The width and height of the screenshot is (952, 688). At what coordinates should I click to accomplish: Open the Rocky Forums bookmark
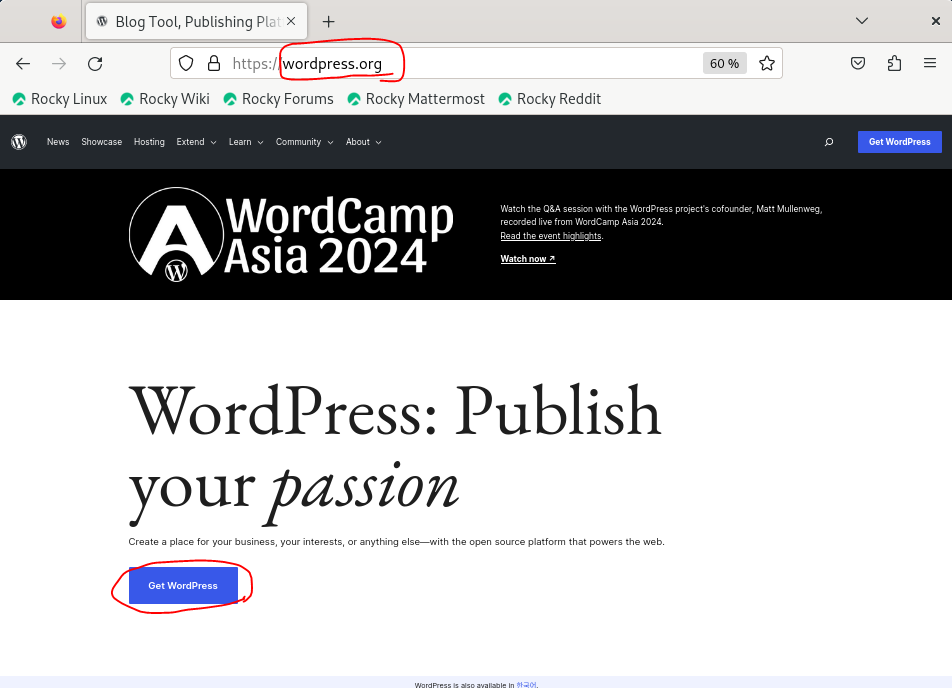point(279,99)
